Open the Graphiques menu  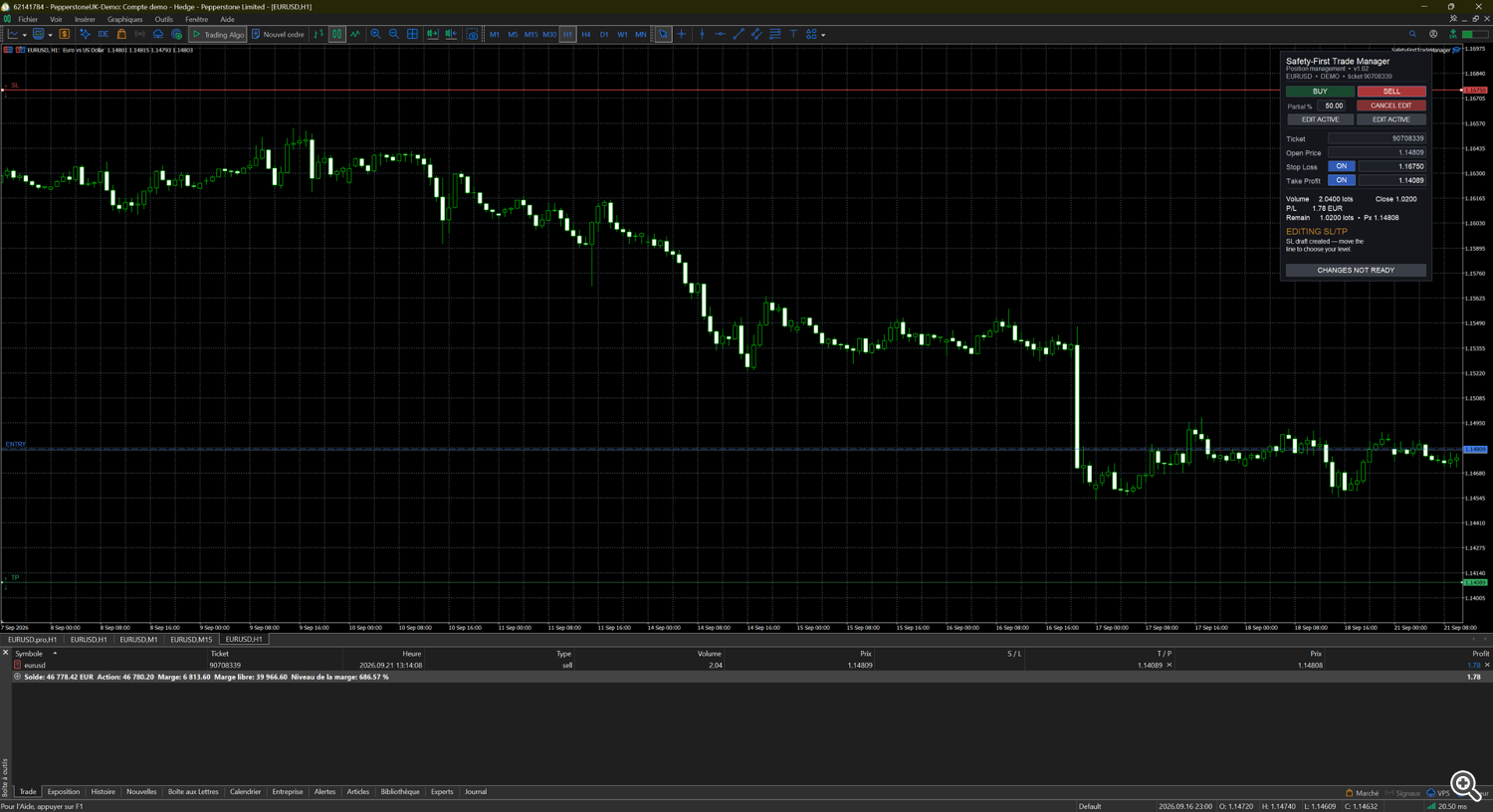click(x=124, y=19)
